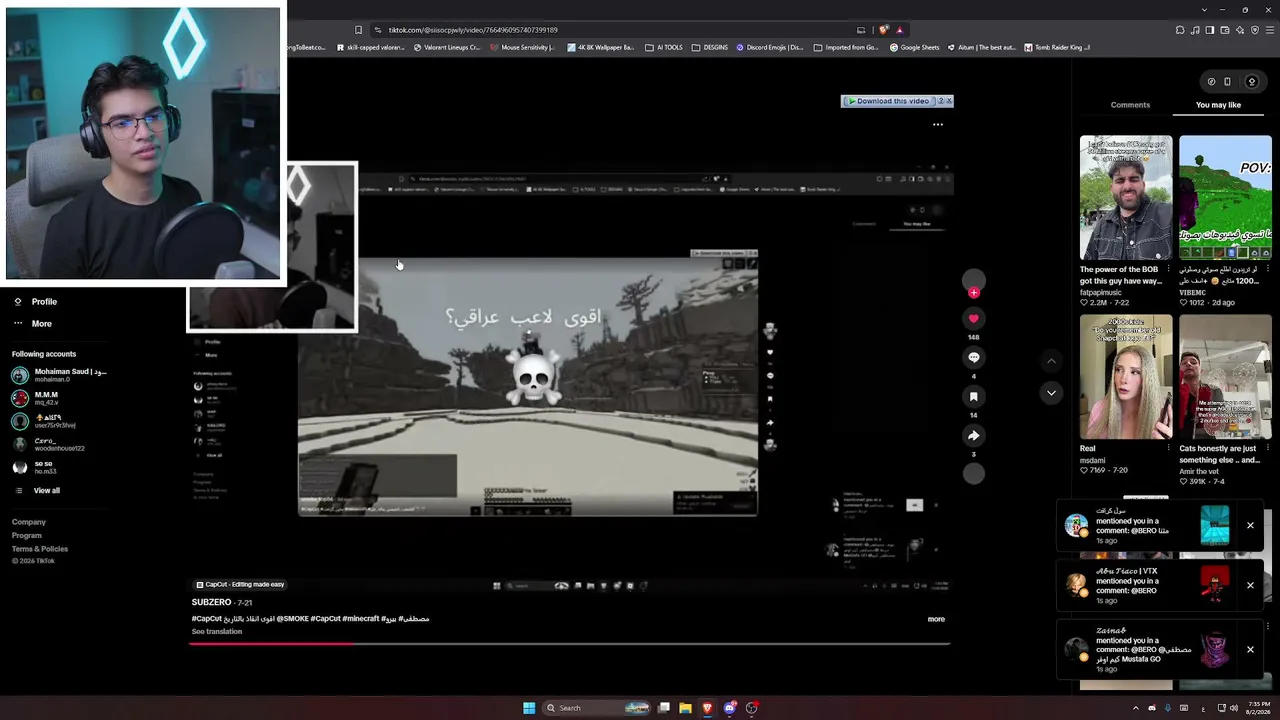Viewport: 1280px width, 720px height.
Task: Bookmark the video with the favorites icon
Action: 973,396
